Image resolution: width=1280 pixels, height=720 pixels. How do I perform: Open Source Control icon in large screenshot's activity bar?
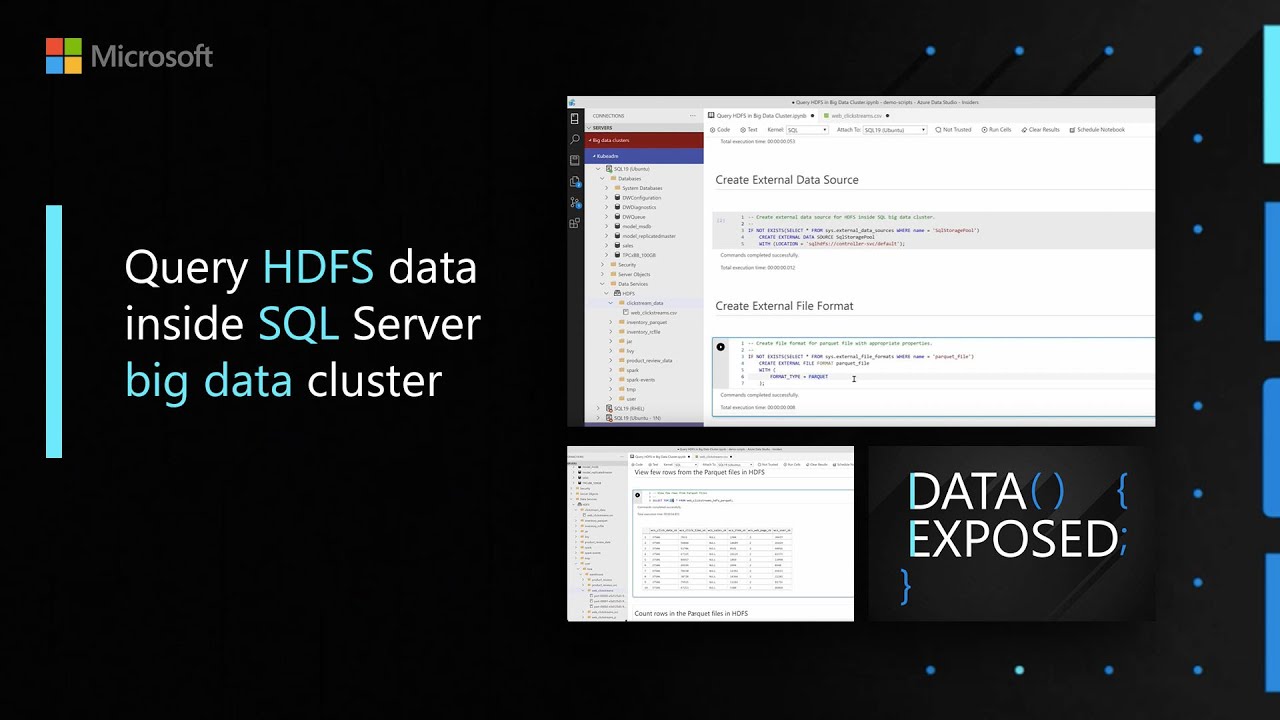[x=575, y=202]
